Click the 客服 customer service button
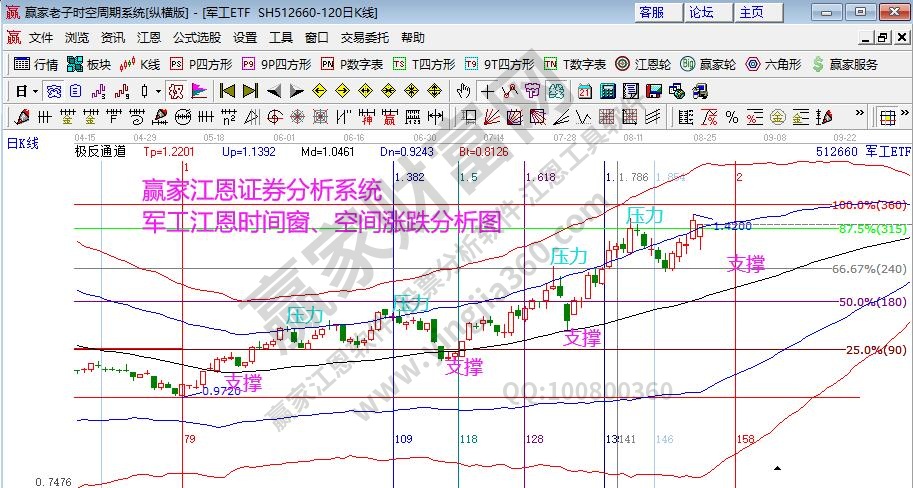913x488 pixels. (658, 12)
